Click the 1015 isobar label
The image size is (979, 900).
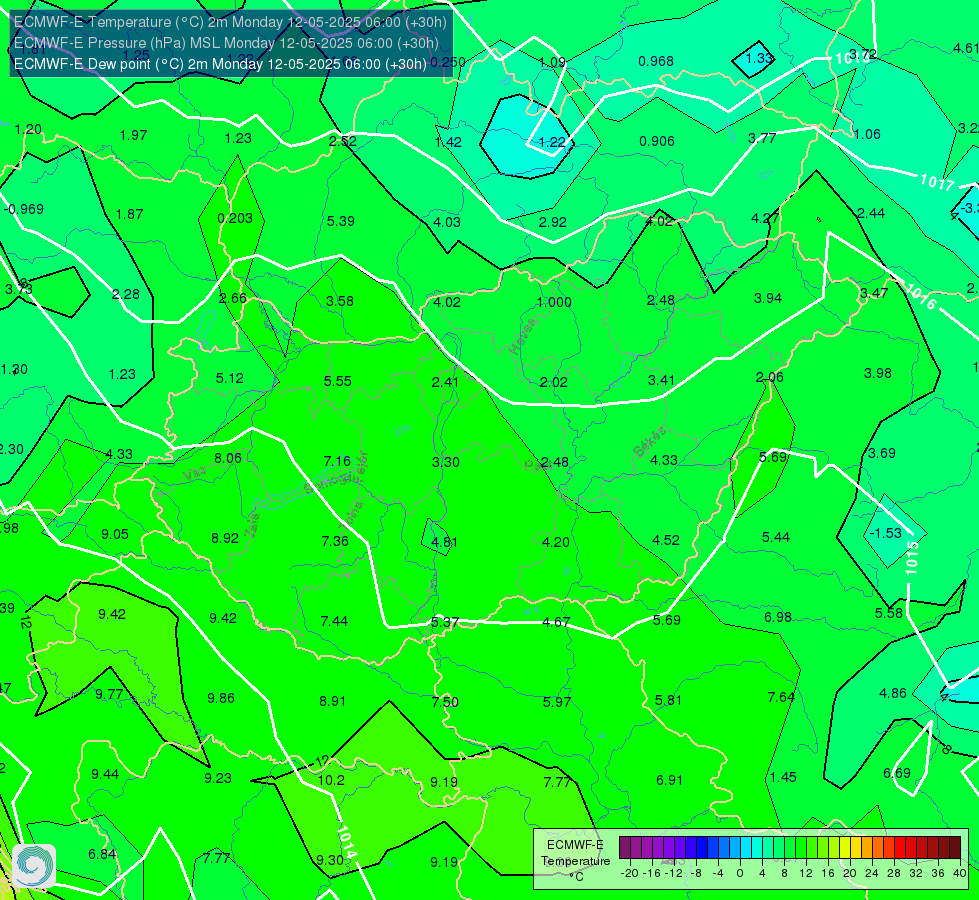coord(912,558)
